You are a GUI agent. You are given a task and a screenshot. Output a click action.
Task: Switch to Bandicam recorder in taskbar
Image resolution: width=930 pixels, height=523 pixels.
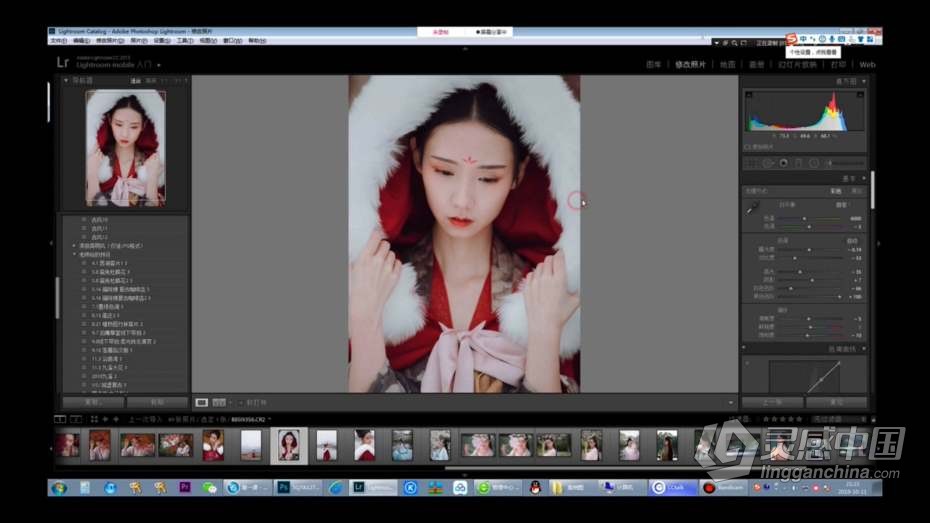722,487
